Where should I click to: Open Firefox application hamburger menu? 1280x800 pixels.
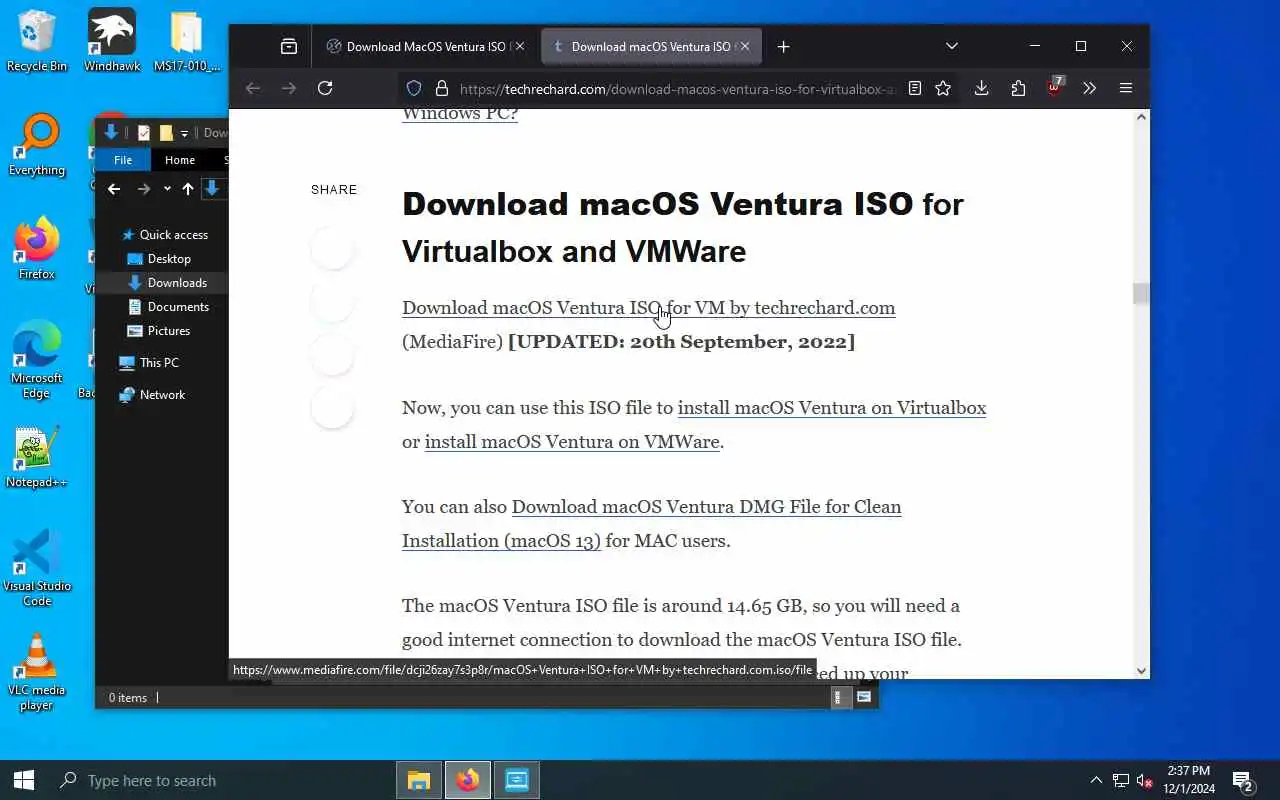click(x=1126, y=88)
